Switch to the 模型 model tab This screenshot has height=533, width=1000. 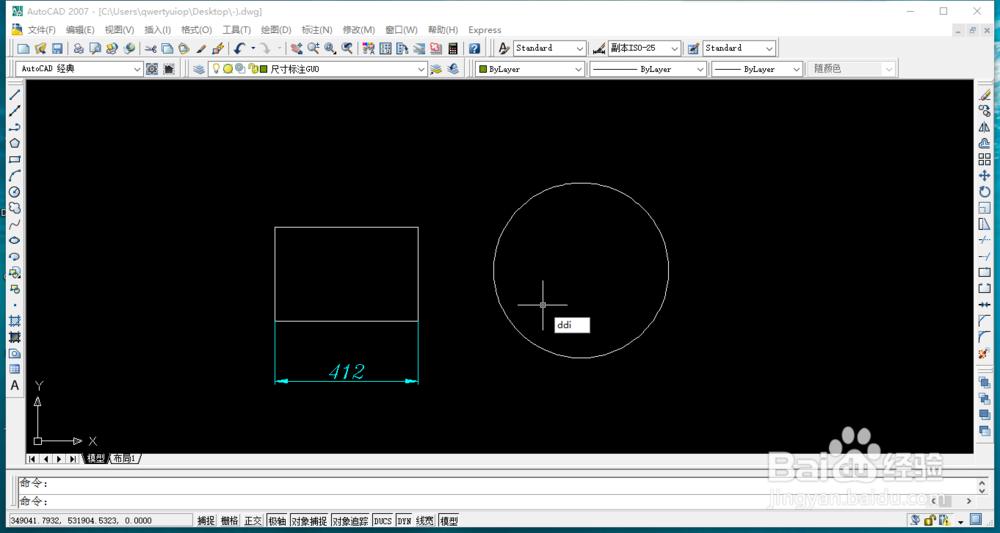pos(96,458)
